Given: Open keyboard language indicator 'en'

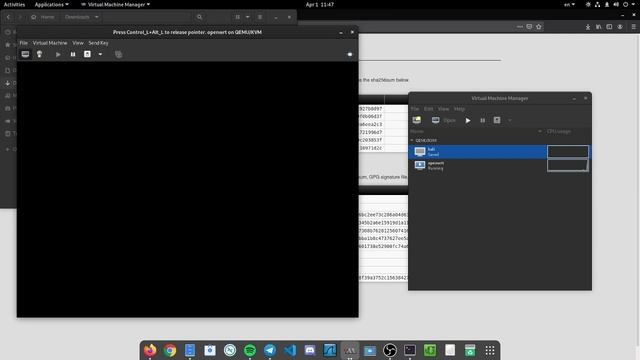Looking at the screenshot, I should click(x=569, y=4).
